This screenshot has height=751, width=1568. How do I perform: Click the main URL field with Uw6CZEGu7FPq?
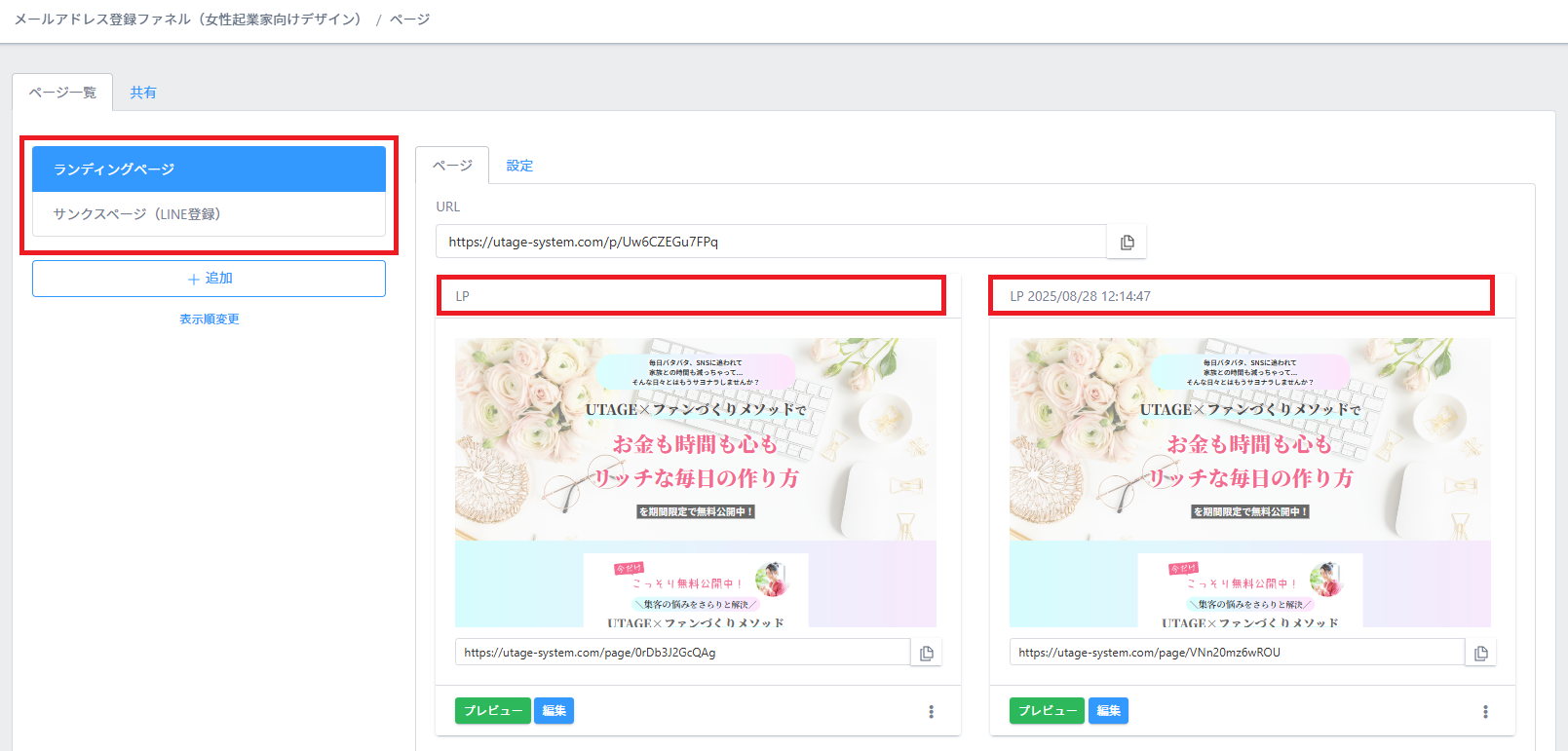click(771, 242)
